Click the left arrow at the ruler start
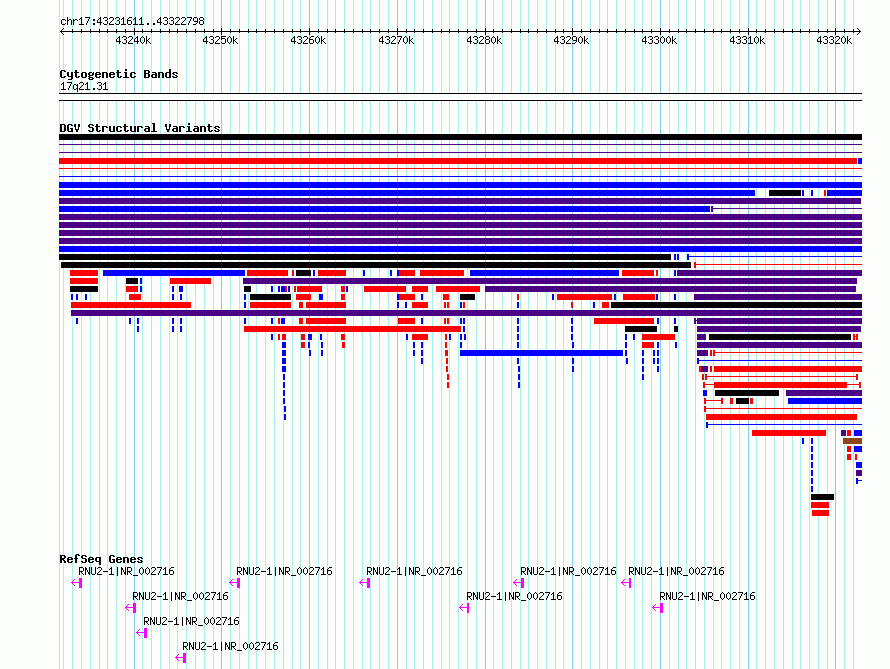Viewport: 890px width, 669px height. tap(62, 32)
